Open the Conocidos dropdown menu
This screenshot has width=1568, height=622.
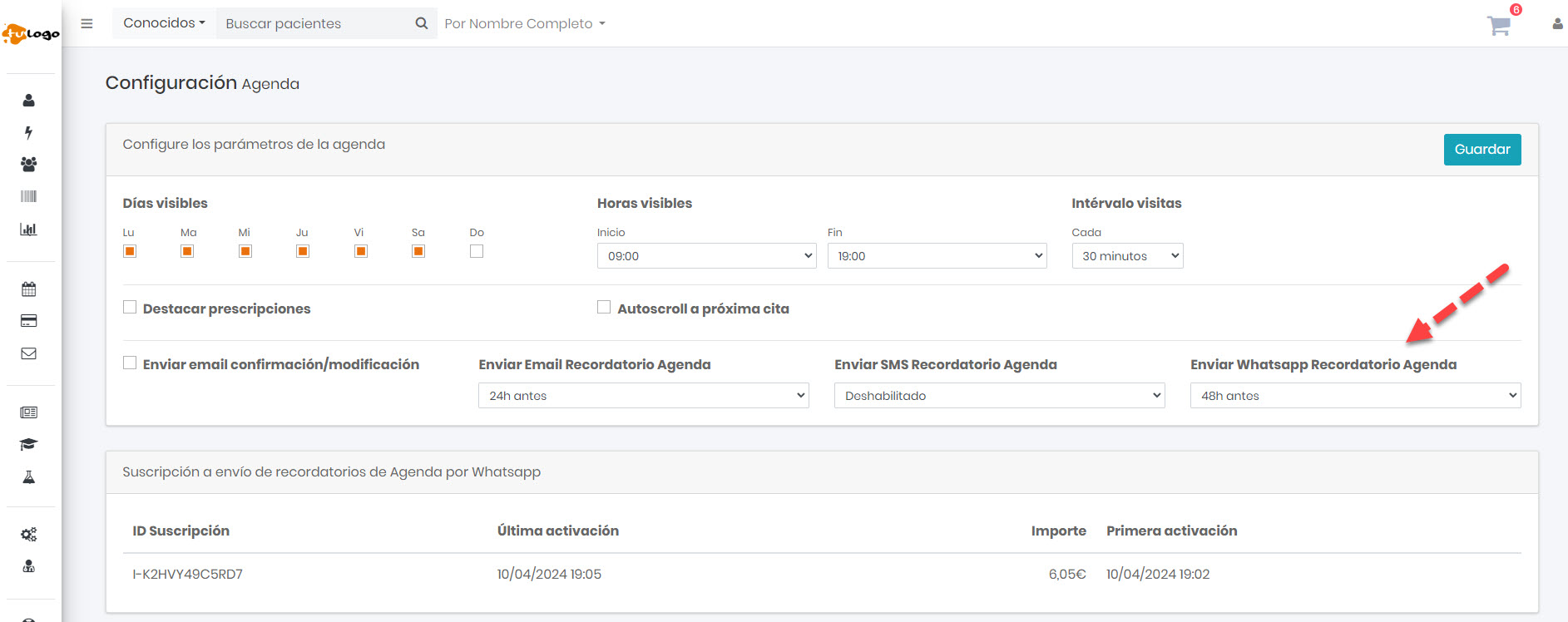click(x=164, y=23)
